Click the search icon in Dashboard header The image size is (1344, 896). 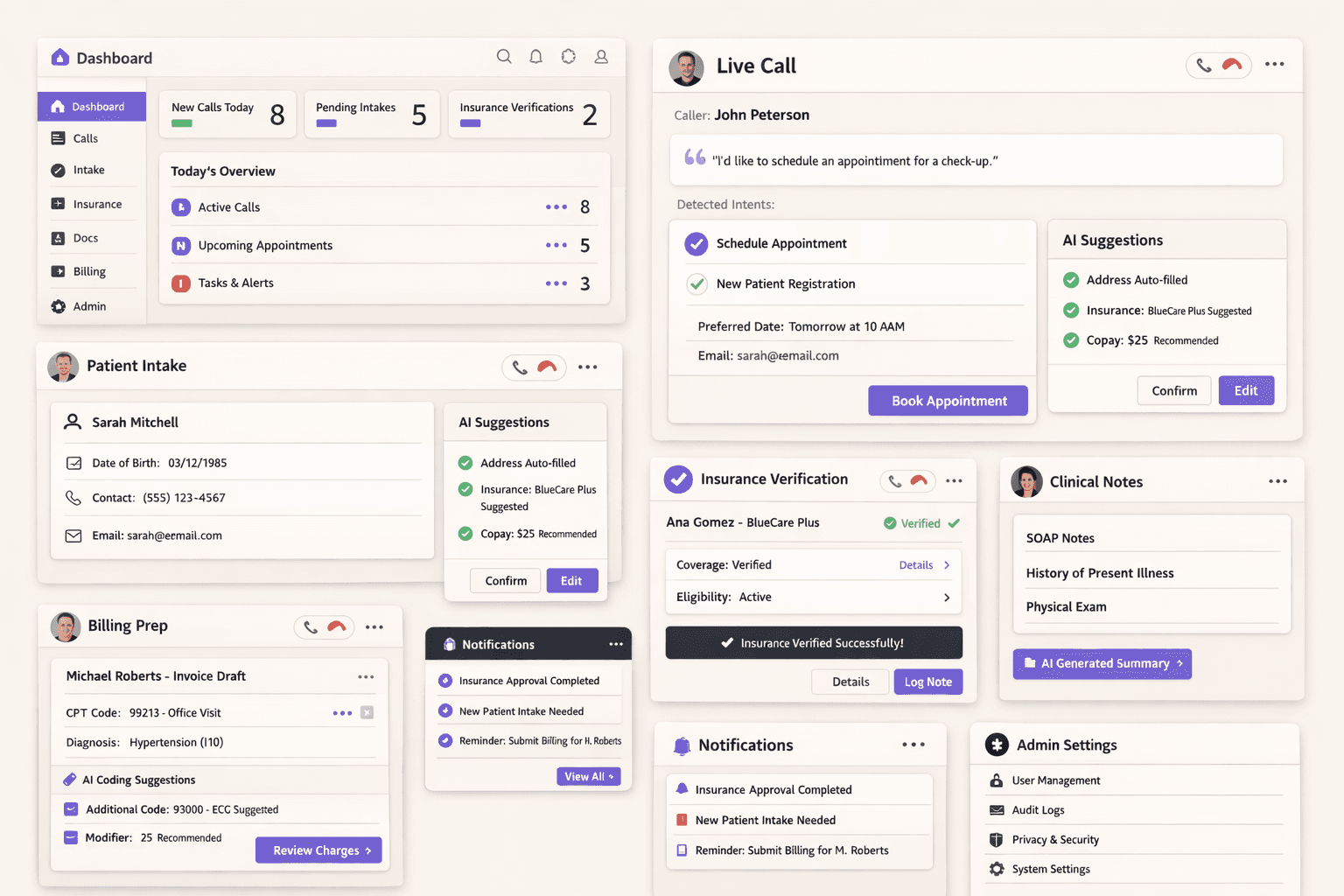click(504, 57)
